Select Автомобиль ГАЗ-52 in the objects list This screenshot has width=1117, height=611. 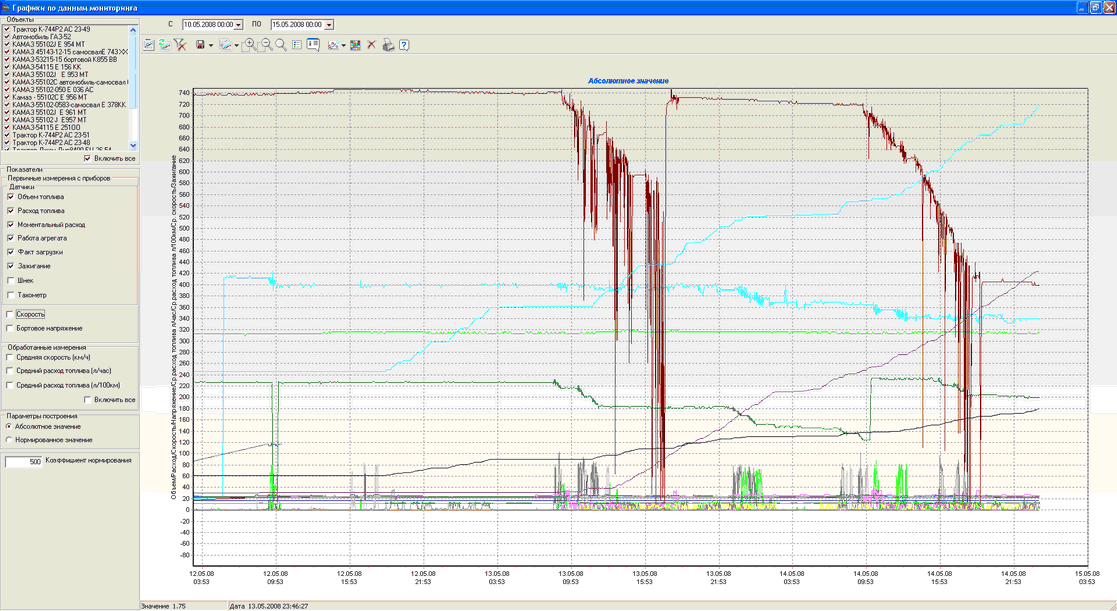(x=40, y=36)
